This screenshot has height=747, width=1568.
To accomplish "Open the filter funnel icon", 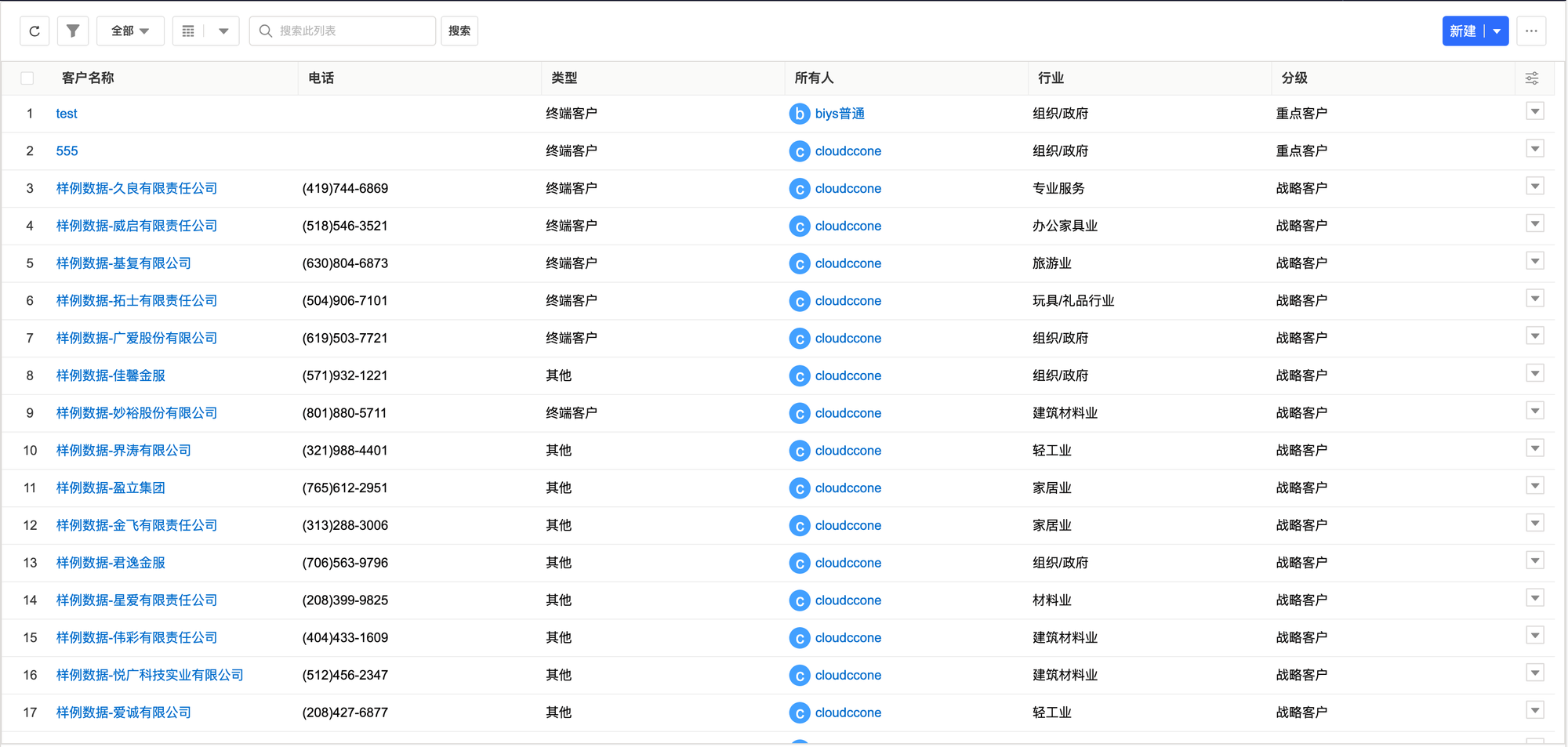I will coord(73,31).
